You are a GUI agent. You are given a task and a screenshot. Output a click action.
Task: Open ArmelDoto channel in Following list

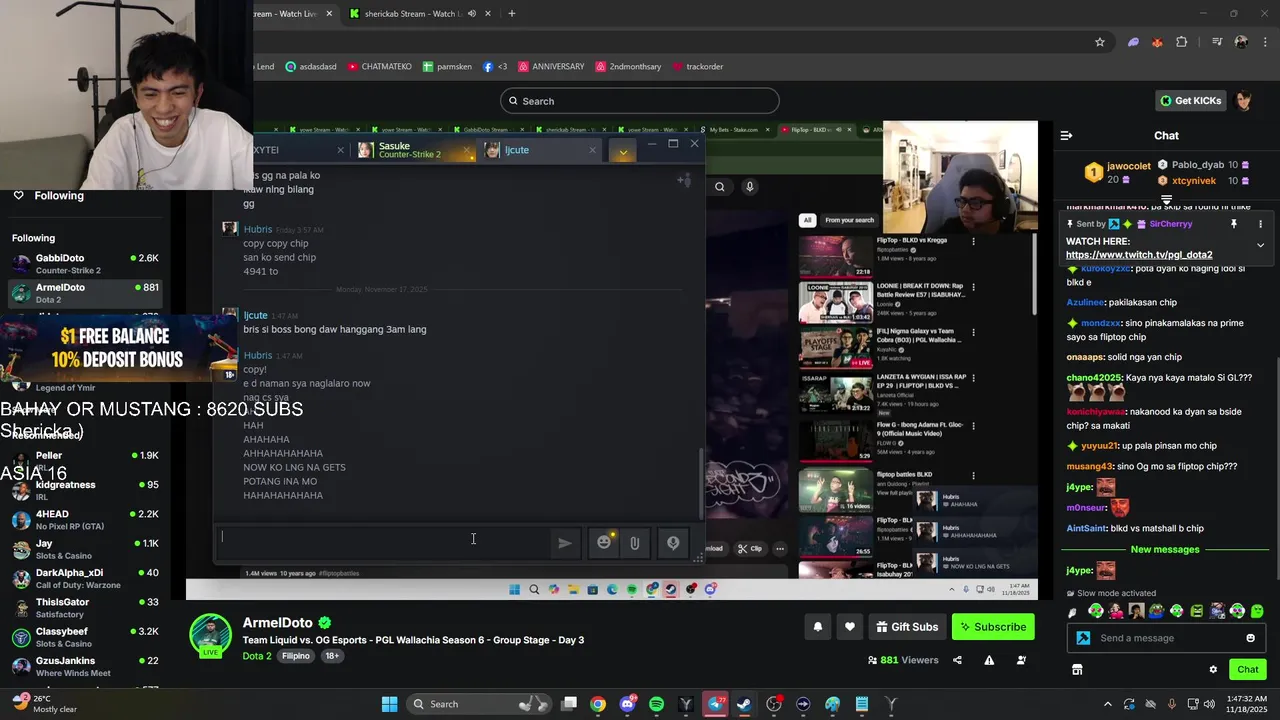(85, 293)
